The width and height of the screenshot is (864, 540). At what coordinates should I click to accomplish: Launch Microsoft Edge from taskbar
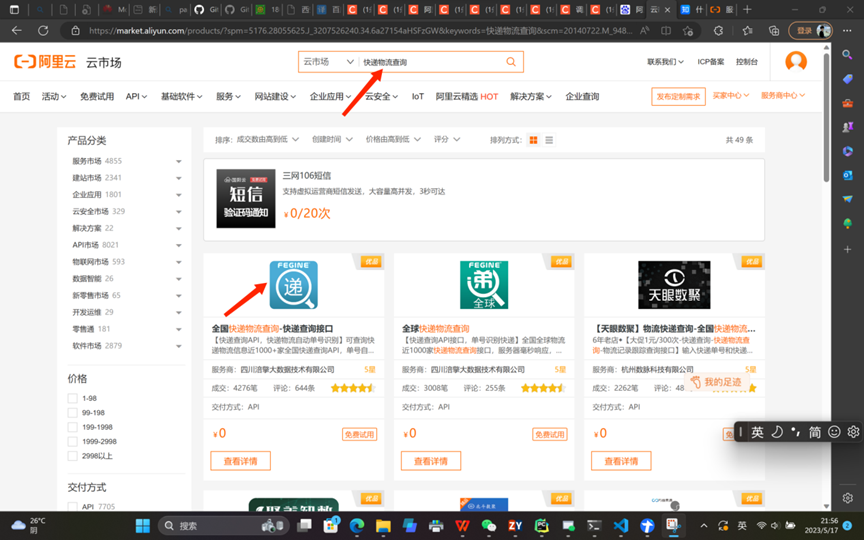(x=357, y=526)
